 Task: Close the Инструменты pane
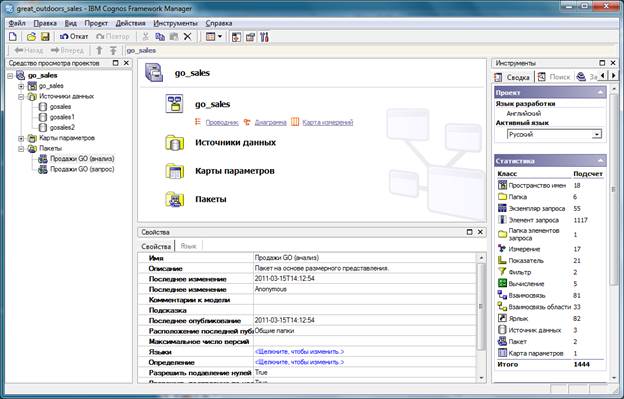613,63
